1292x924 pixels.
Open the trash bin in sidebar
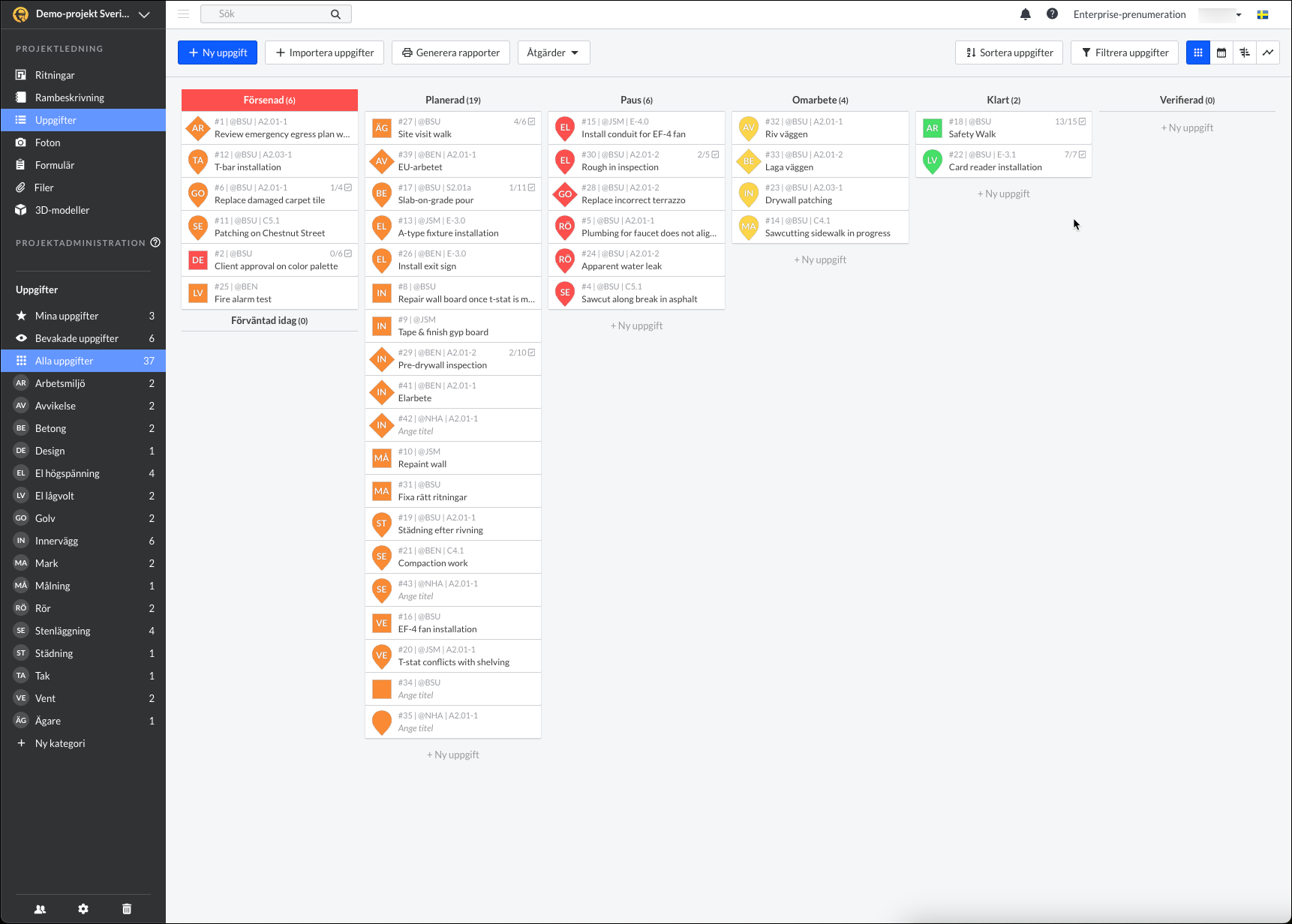127,909
